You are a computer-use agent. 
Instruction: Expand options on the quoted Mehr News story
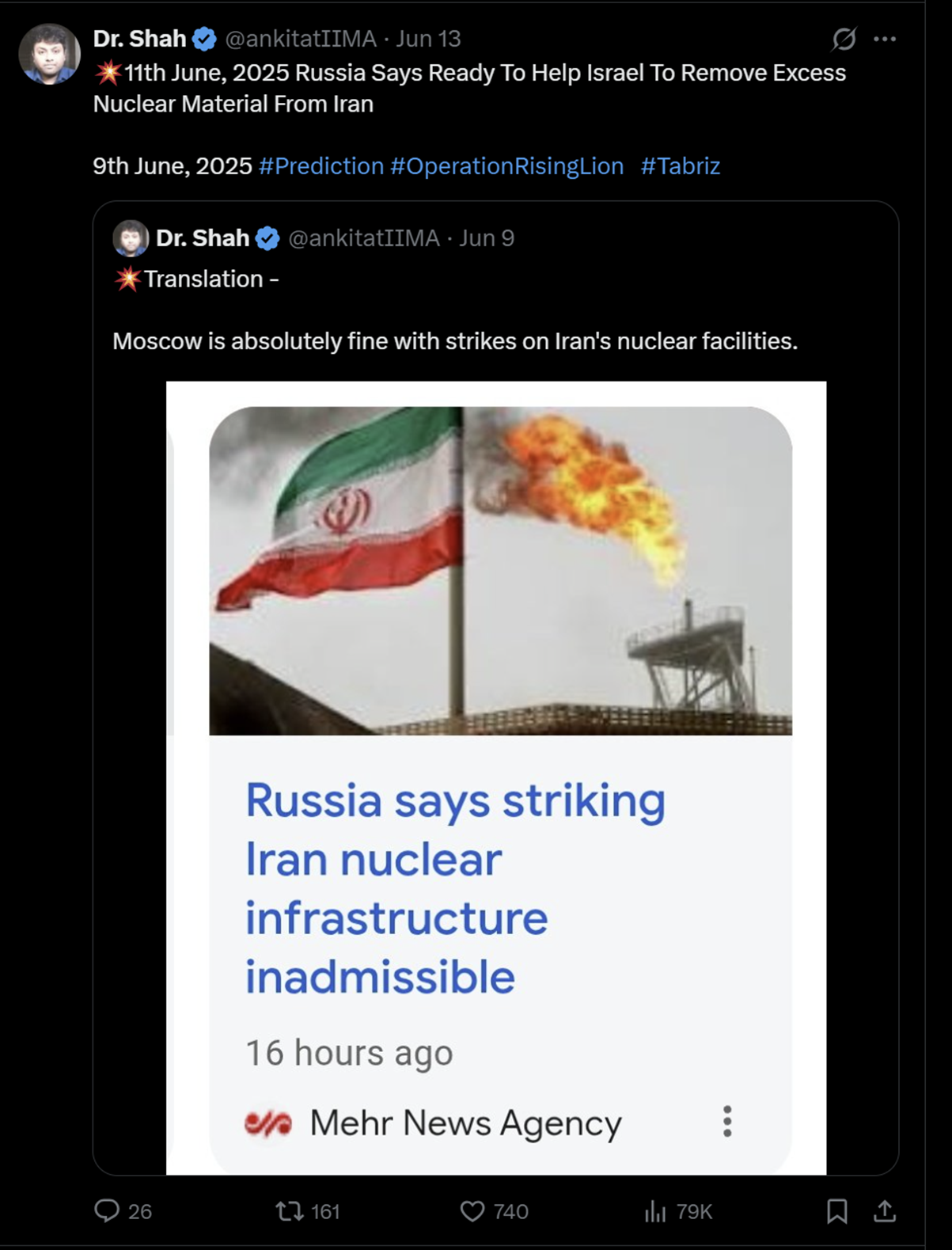[x=728, y=1123]
